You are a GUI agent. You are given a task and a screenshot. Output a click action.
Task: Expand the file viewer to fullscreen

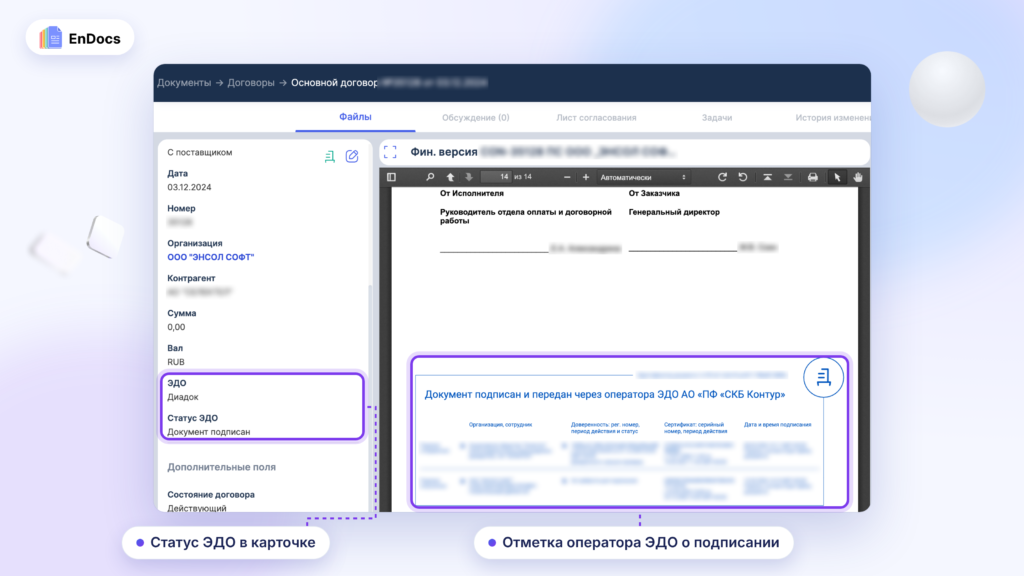pos(390,152)
